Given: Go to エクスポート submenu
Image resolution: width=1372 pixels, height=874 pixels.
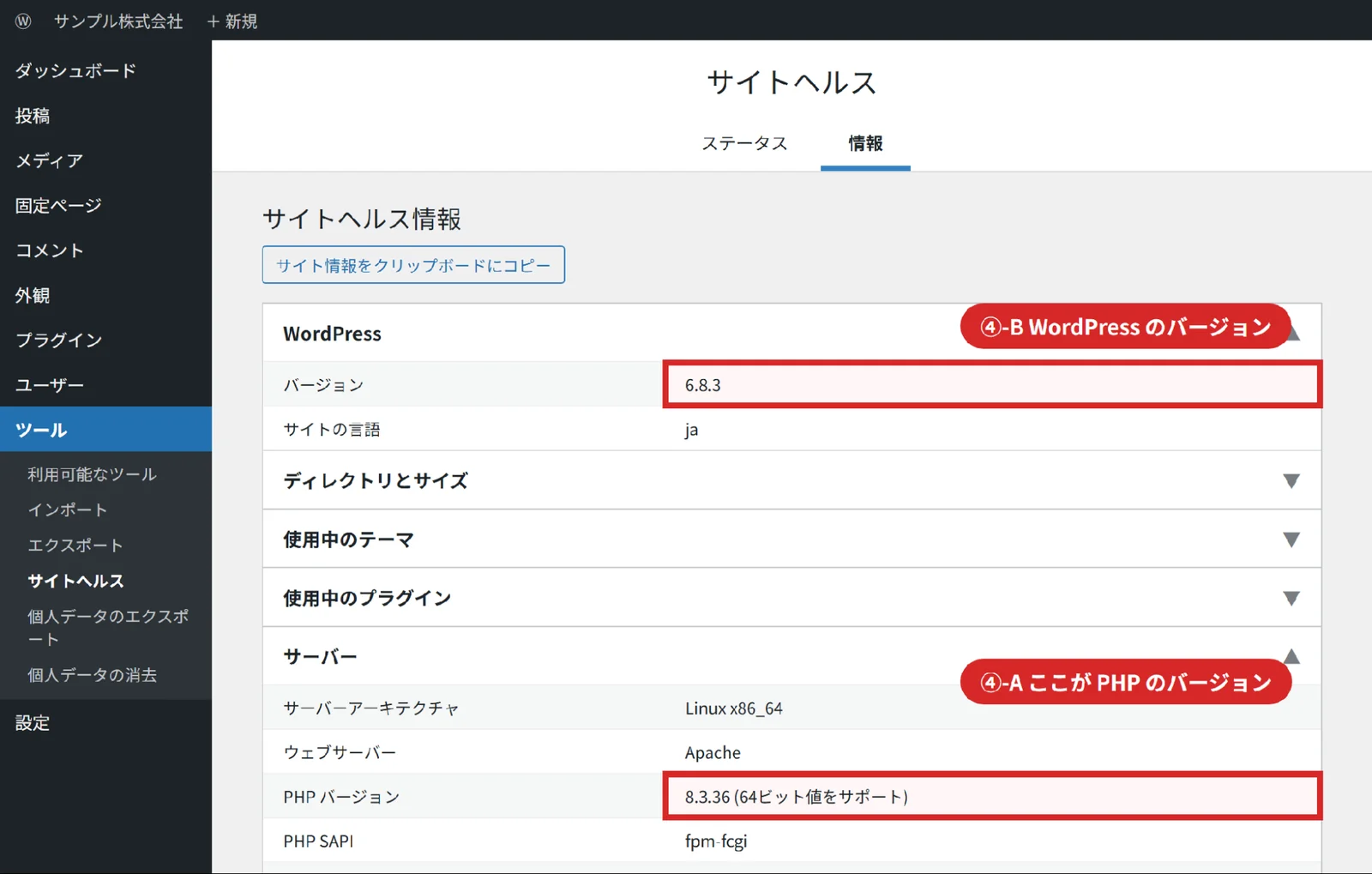Looking at the screenshot, I should 75,545.
